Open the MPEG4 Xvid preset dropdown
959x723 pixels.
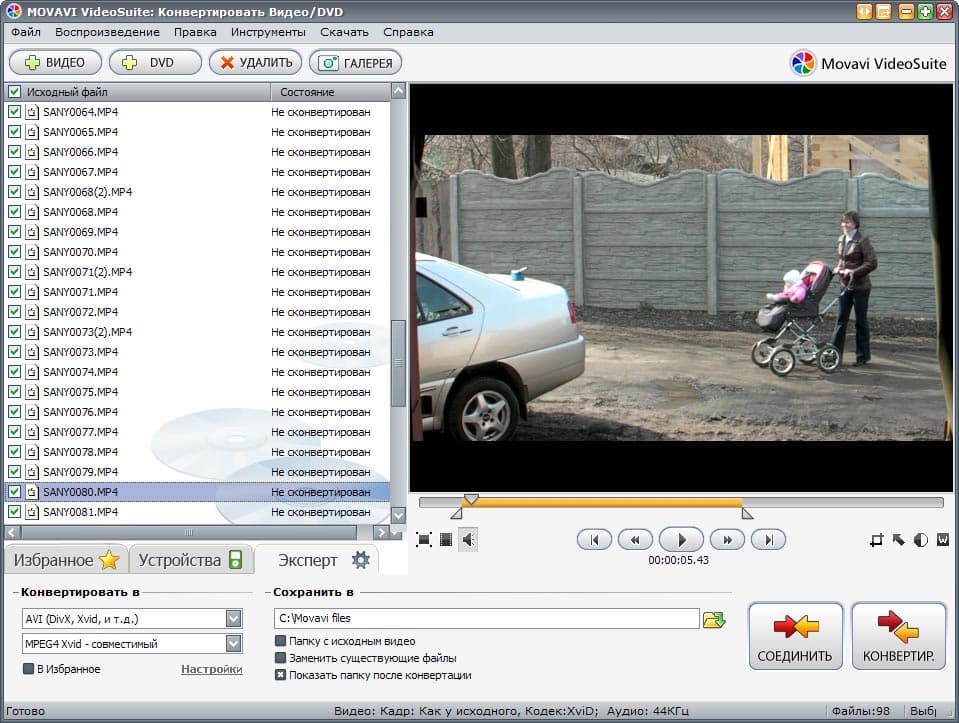[x=234, y=643]
